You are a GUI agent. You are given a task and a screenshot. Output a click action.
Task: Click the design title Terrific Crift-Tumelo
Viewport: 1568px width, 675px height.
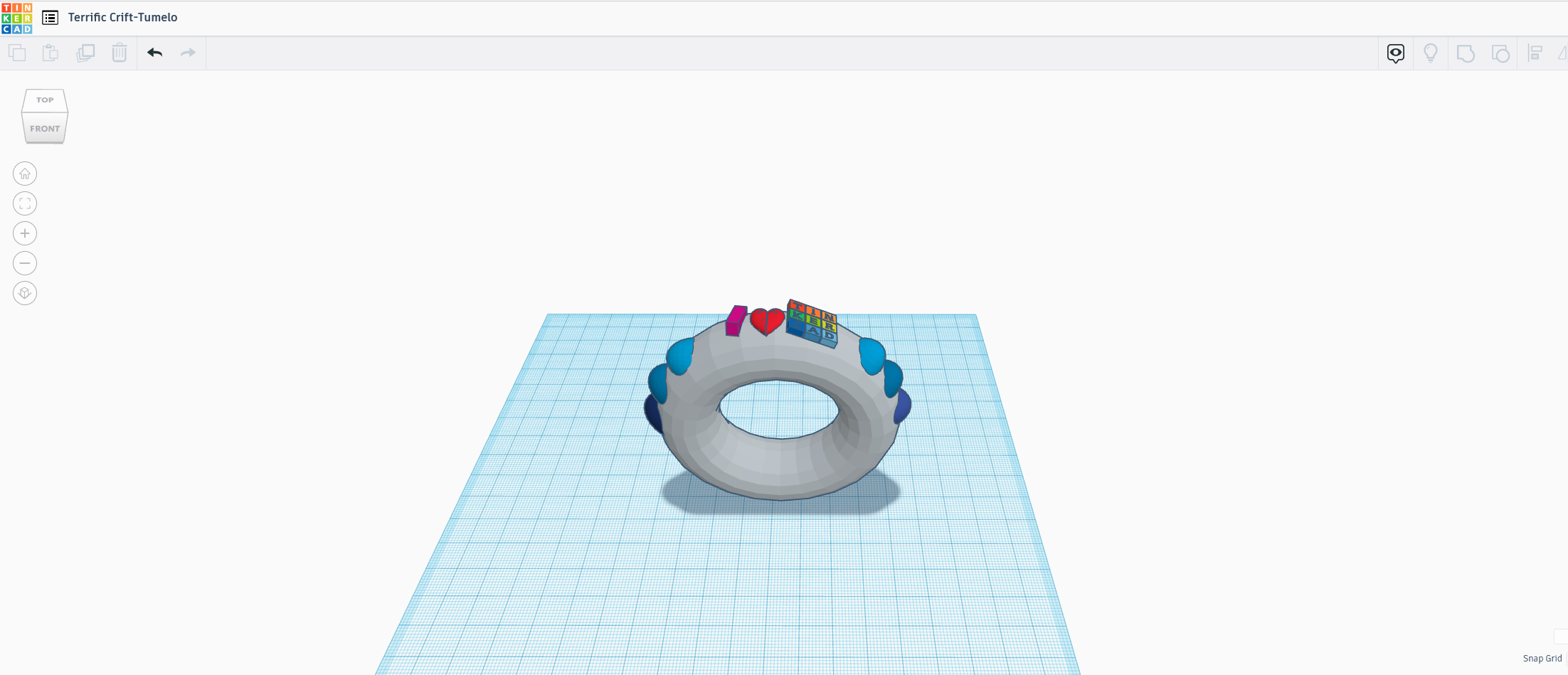[x=122, y=17]
